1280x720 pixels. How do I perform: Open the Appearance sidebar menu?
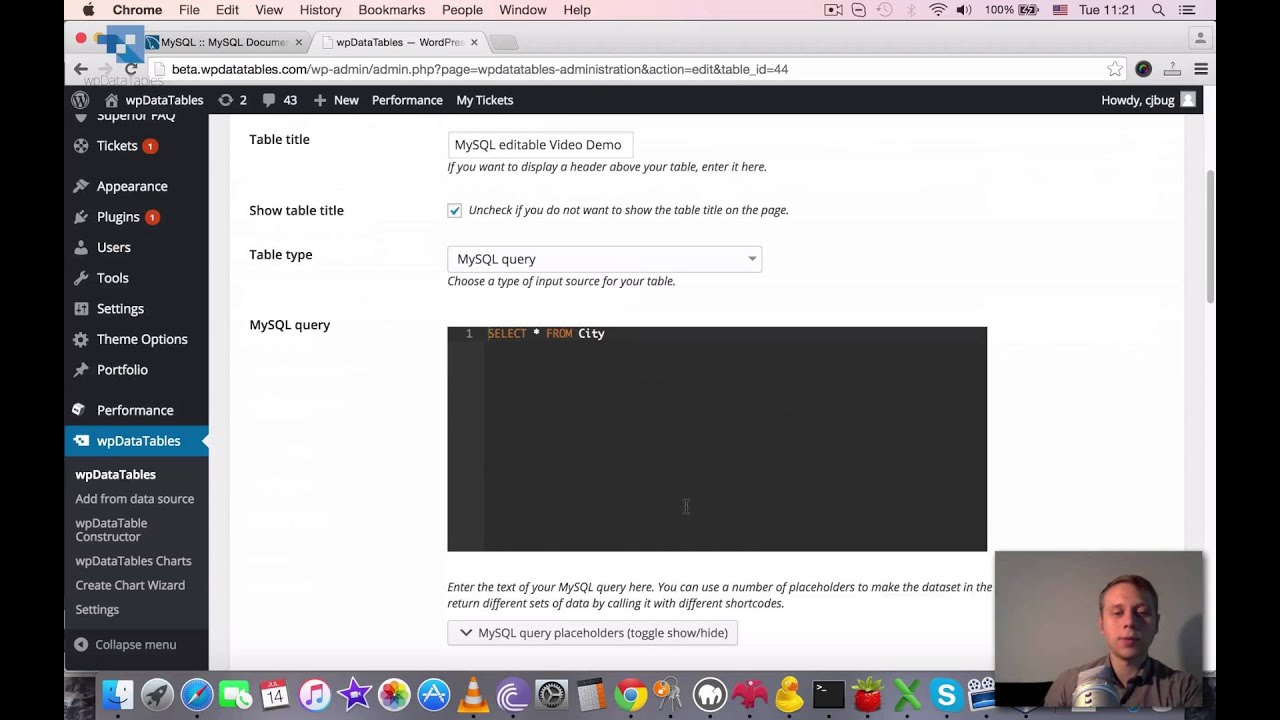pyautogui.click(x=132, y=186)
